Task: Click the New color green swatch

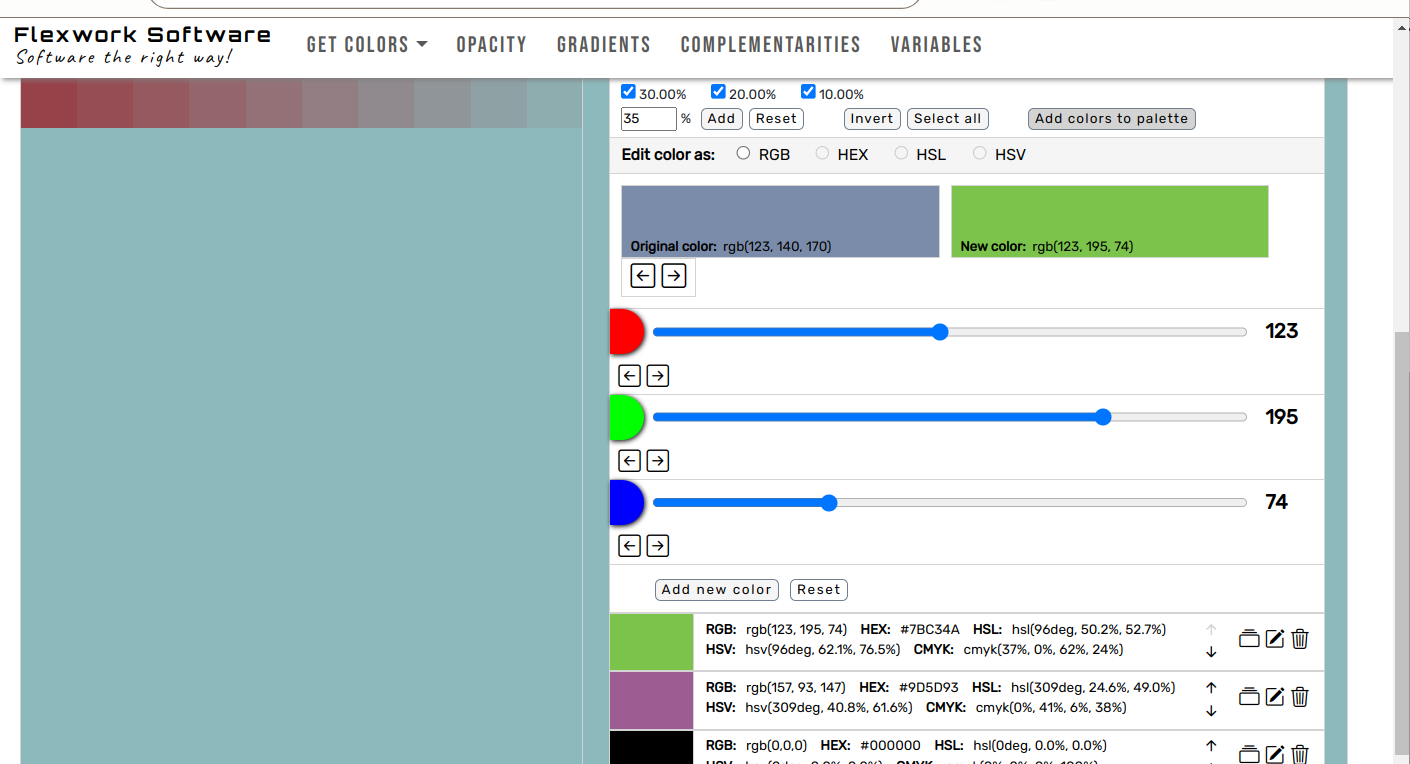Action: [1110, 221]
